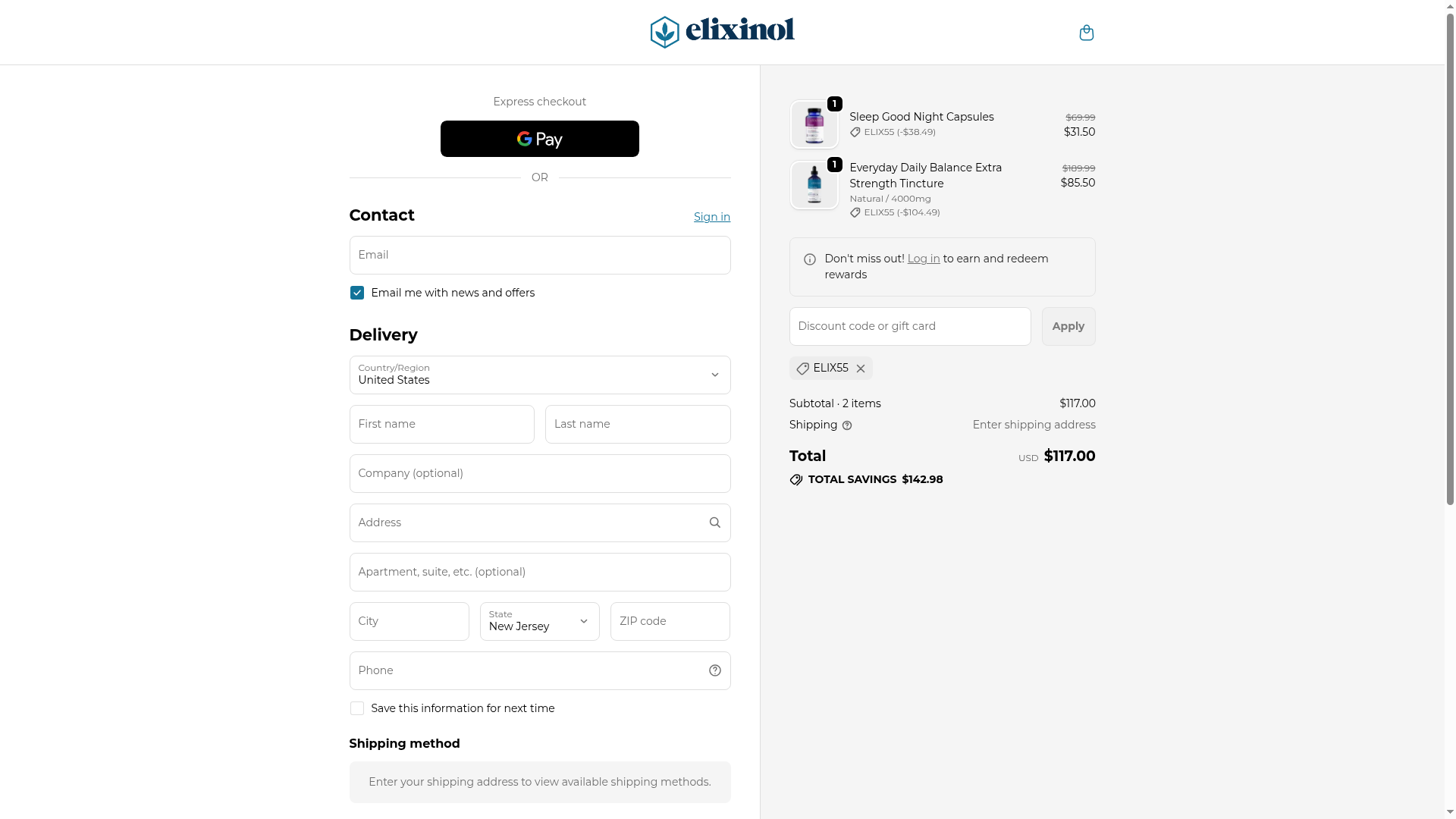Click the rewards info circle icon

(810, 259)
